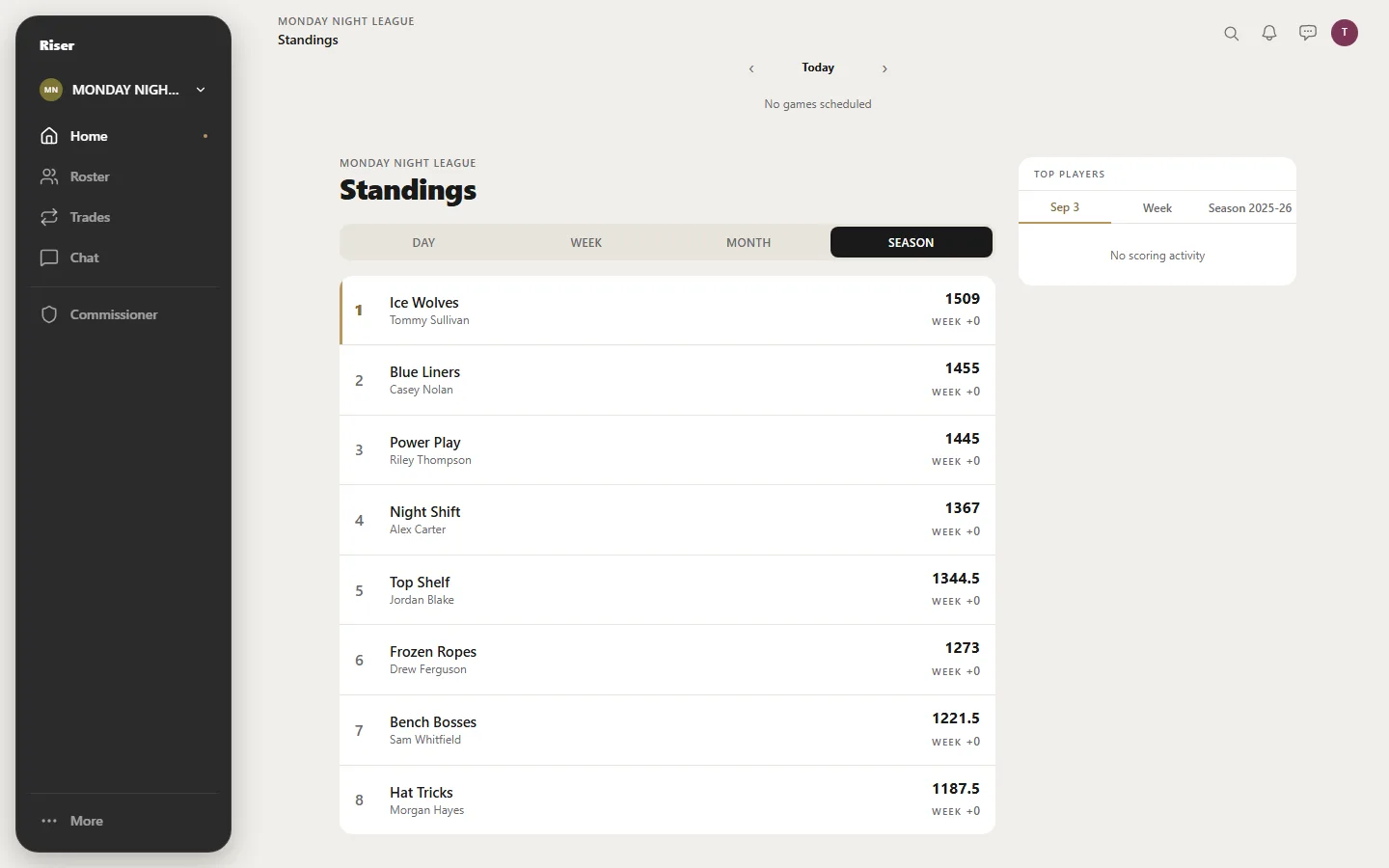
Task: Click the Riser logo
Action: click(57, 45)
